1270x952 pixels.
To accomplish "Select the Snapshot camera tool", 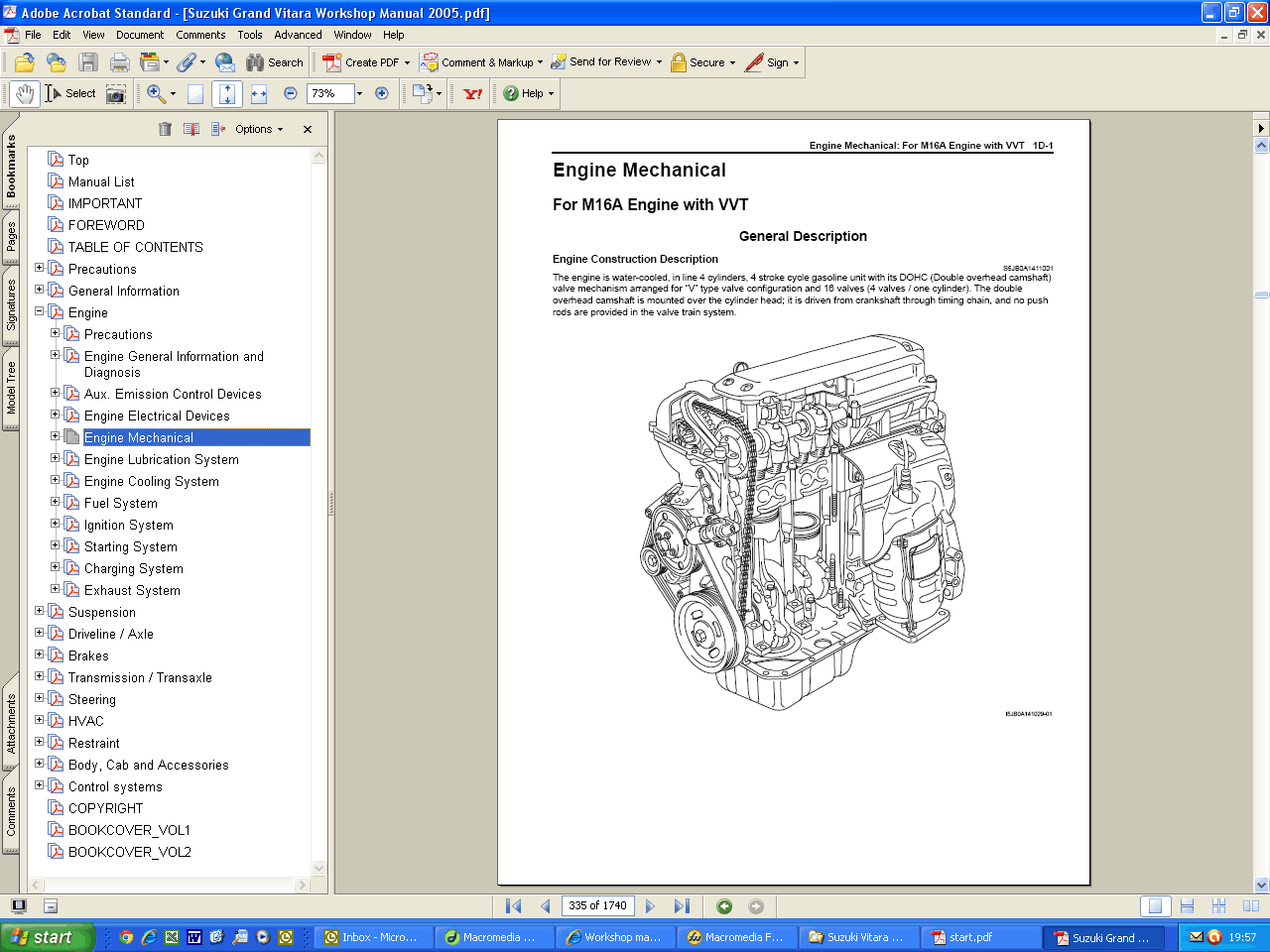I will coord(116,93).
